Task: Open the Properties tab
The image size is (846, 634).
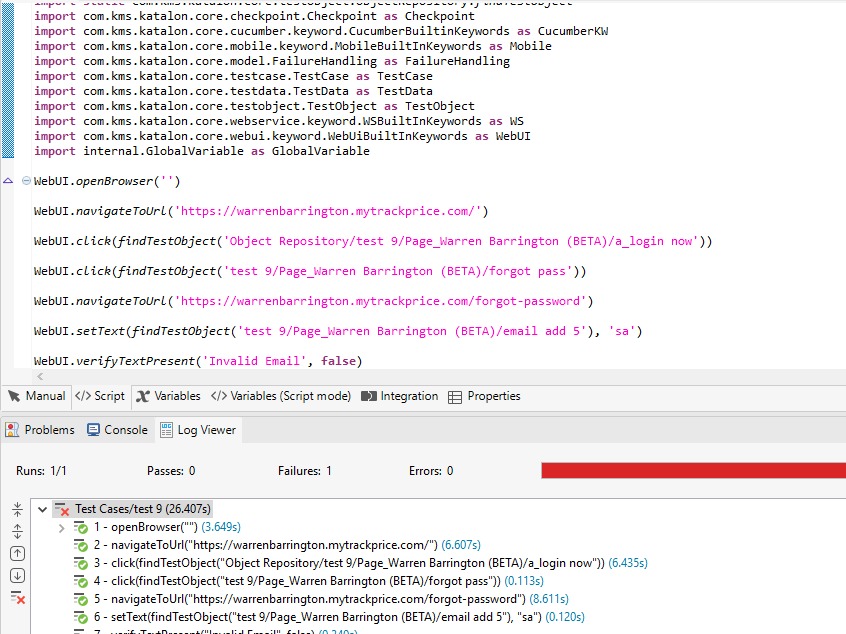Action: [484, 396]
